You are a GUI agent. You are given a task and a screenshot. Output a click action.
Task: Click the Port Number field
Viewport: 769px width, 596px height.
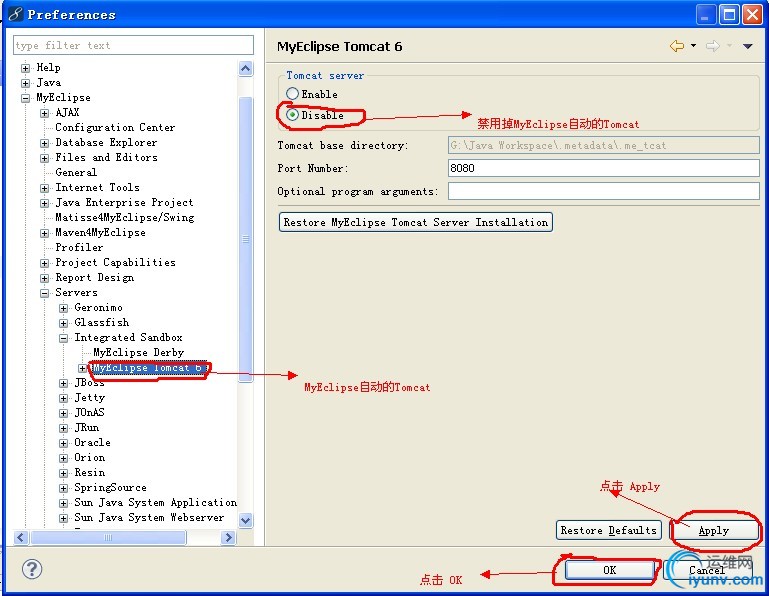click(x=604, y=168)
